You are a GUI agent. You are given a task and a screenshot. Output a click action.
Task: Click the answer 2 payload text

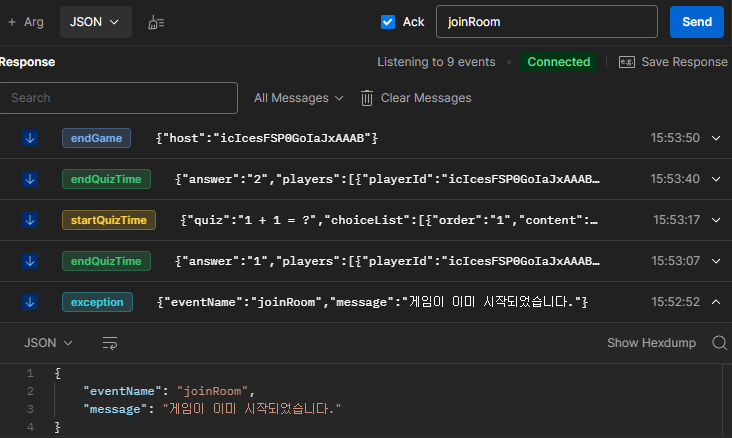coord(387,179)
